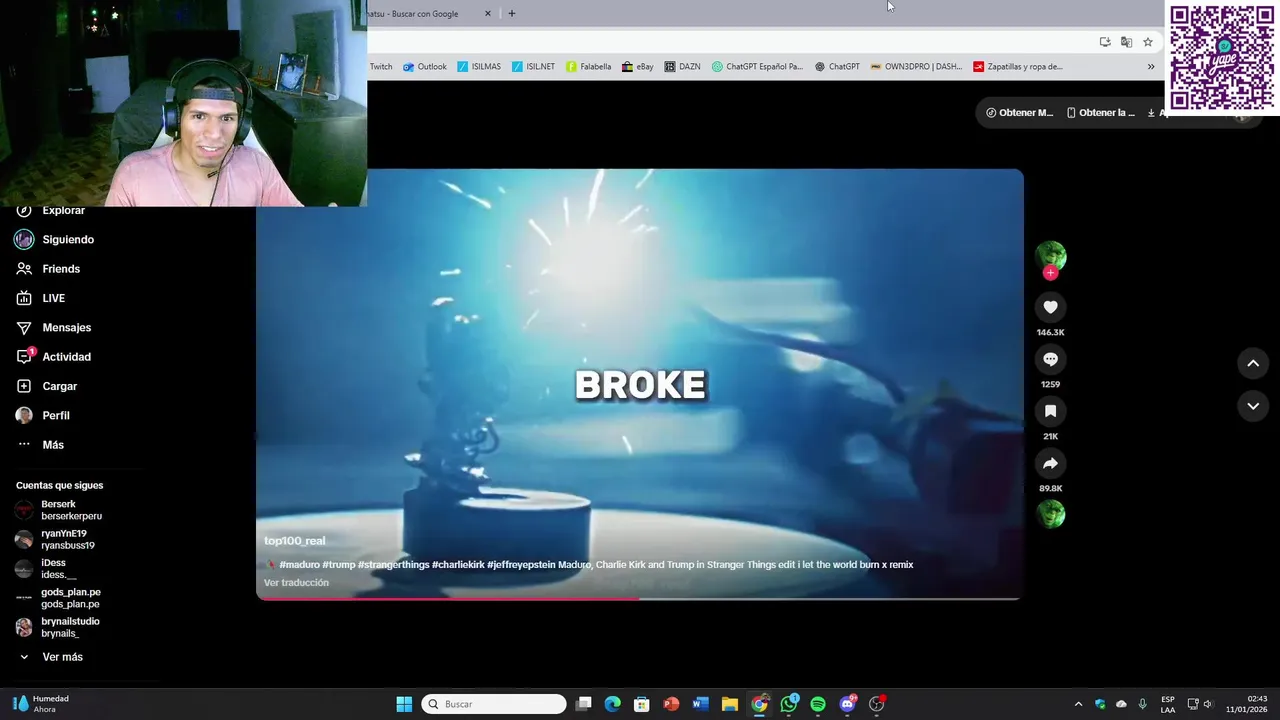Click the taskbar Buscar search box

click(494, 704)
